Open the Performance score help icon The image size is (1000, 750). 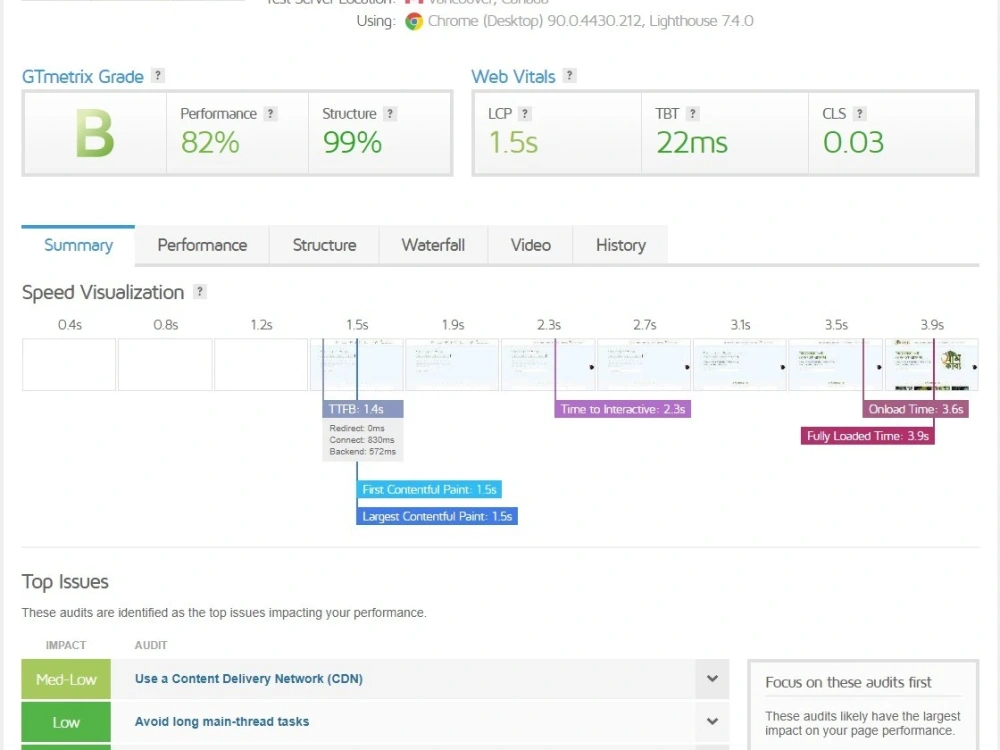click(x=270, y=114)
